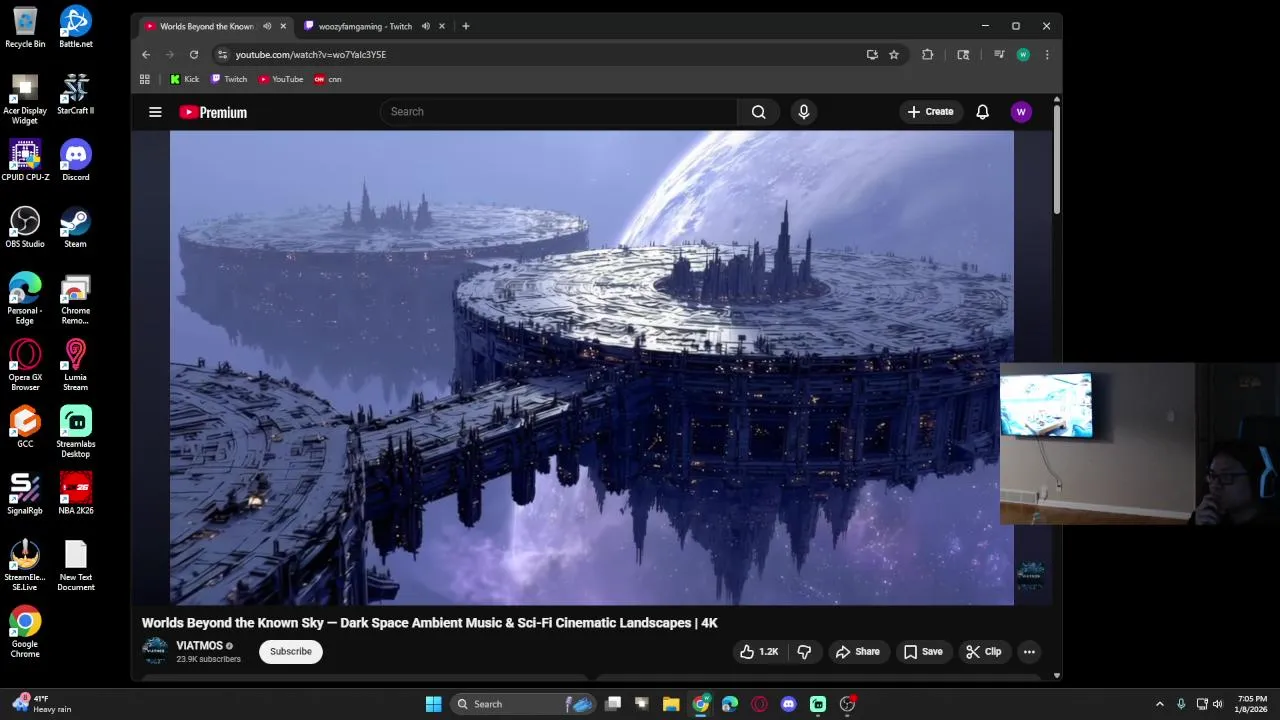
Task: Open Chrome media controls icon
Action: pyautogui.click(x=999, y=55)
